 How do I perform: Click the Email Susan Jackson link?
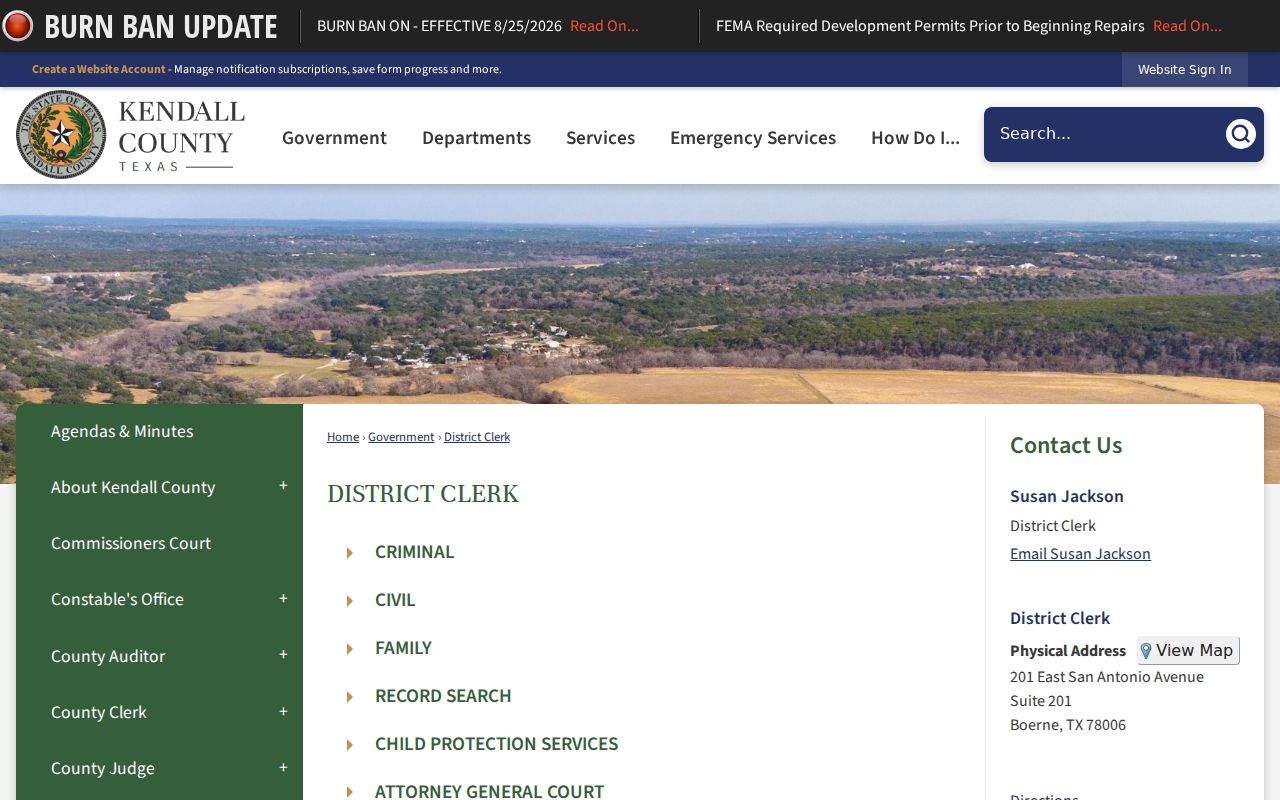coord(1080,554)
